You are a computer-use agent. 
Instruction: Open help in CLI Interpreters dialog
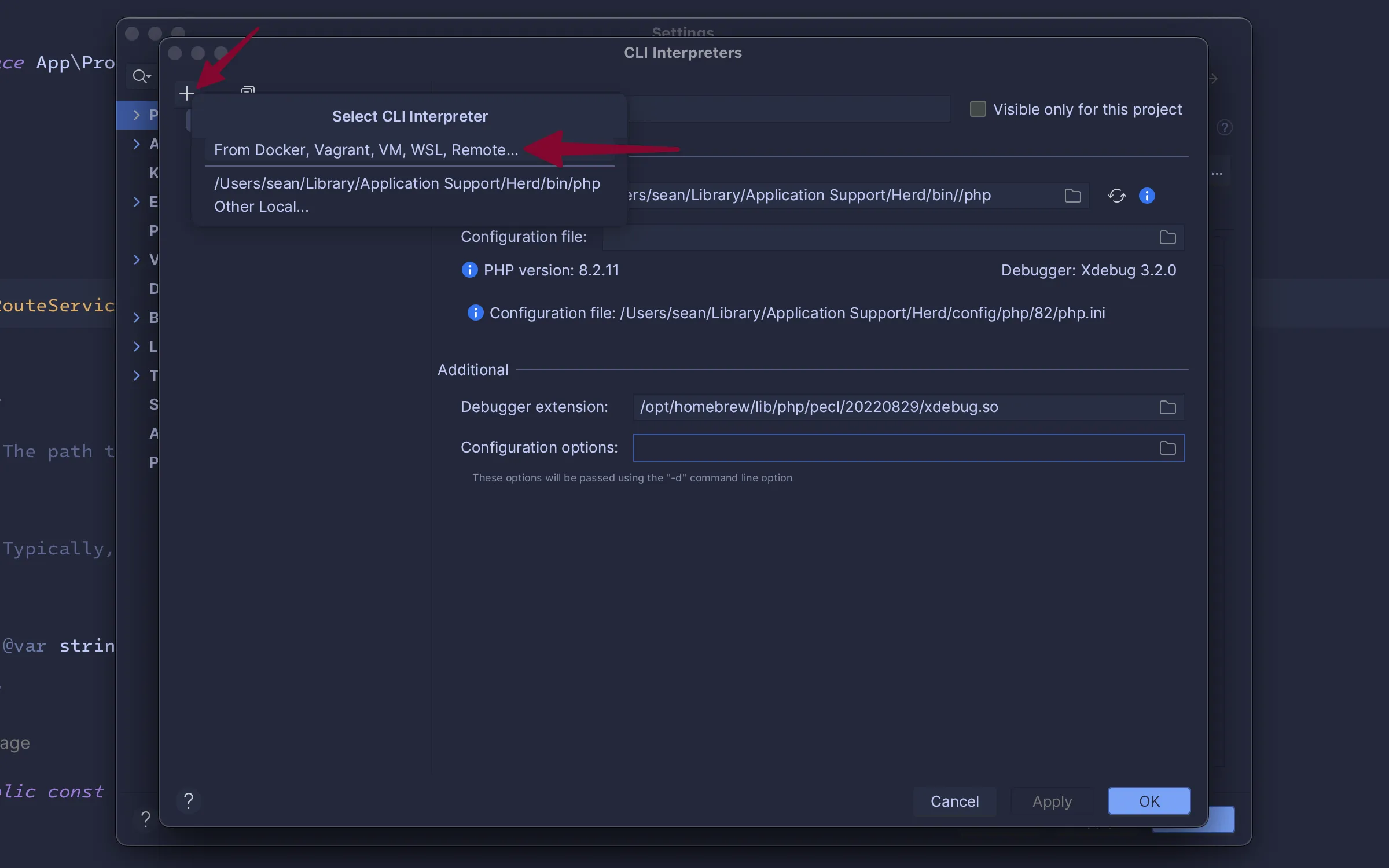click(x=188, y=801)
